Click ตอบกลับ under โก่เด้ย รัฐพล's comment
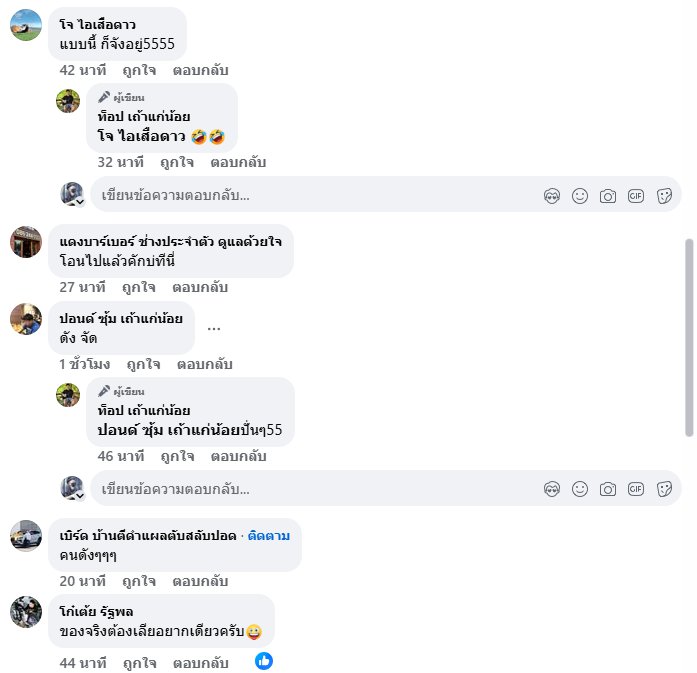 (201, 663)
